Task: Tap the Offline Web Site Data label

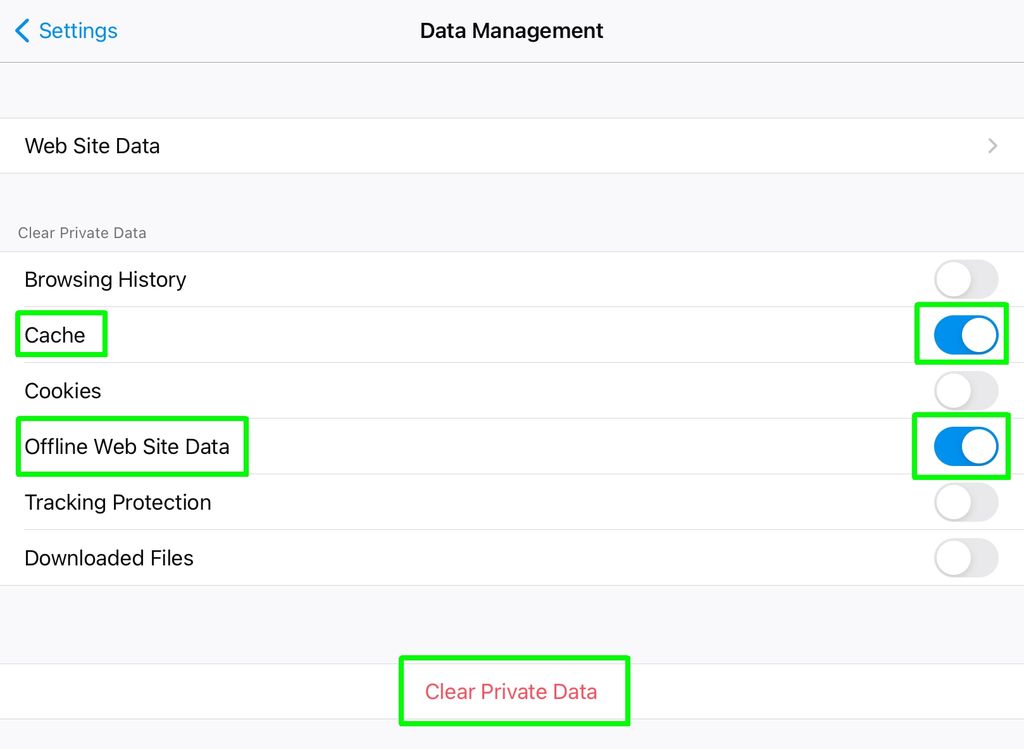Action: coord(129,447)
